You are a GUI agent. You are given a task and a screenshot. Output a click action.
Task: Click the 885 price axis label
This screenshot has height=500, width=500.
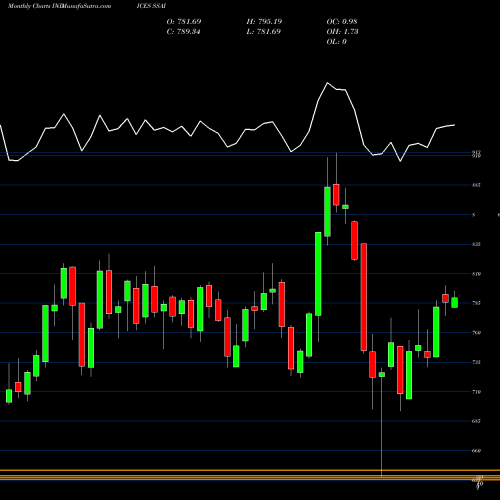coord(476,185)
